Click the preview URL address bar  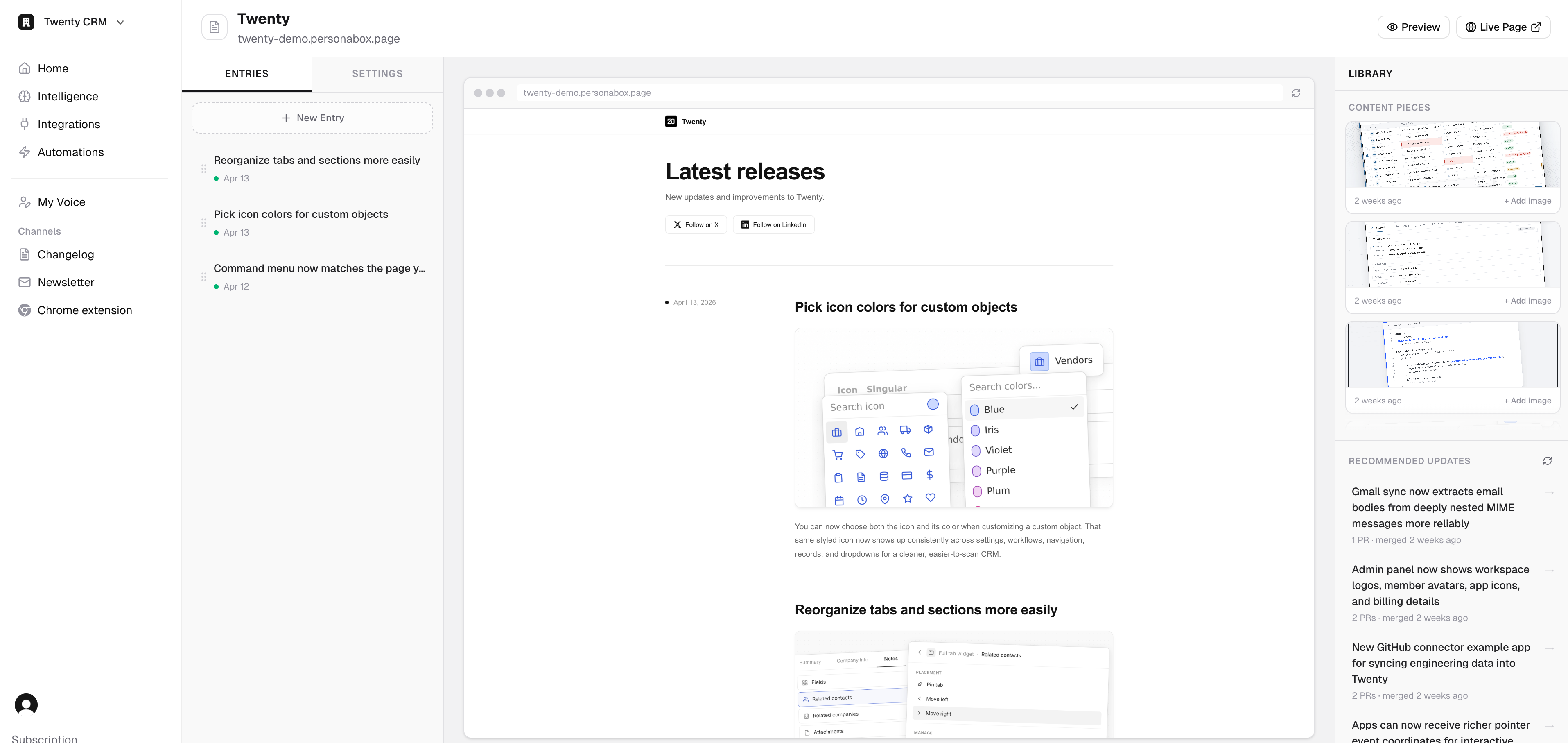pyautogui.click(x=899, y=93)
